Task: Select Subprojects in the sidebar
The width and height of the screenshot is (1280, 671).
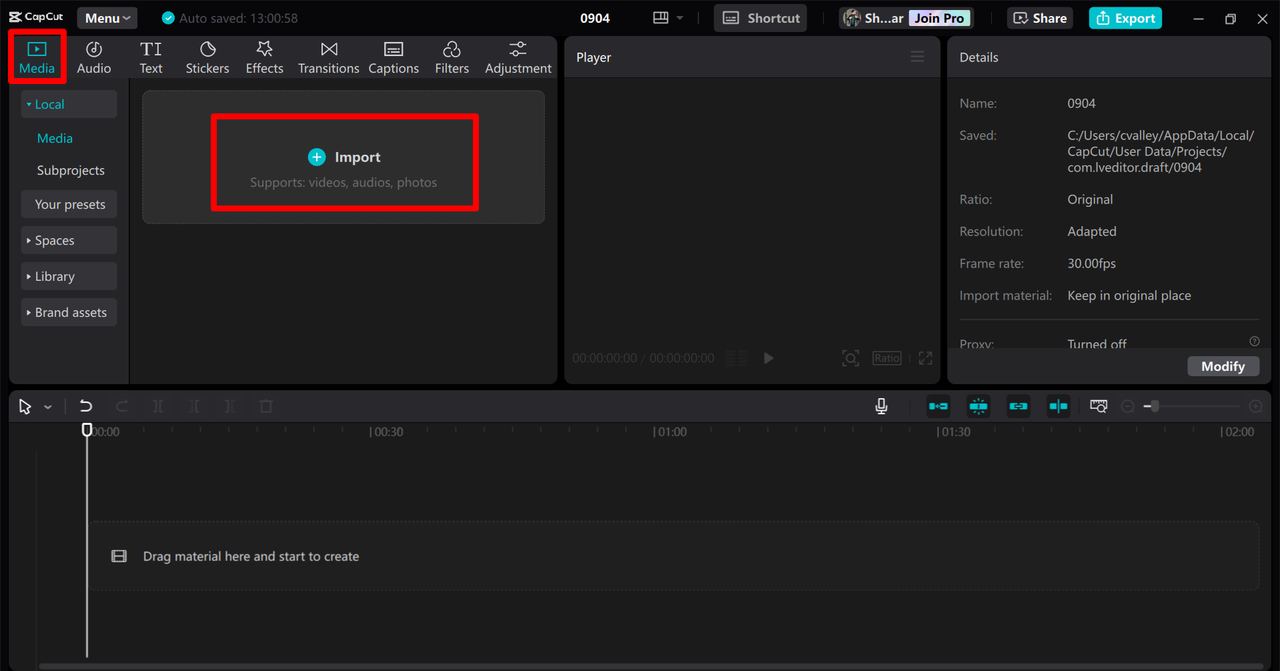Action: tap(71, 170)
